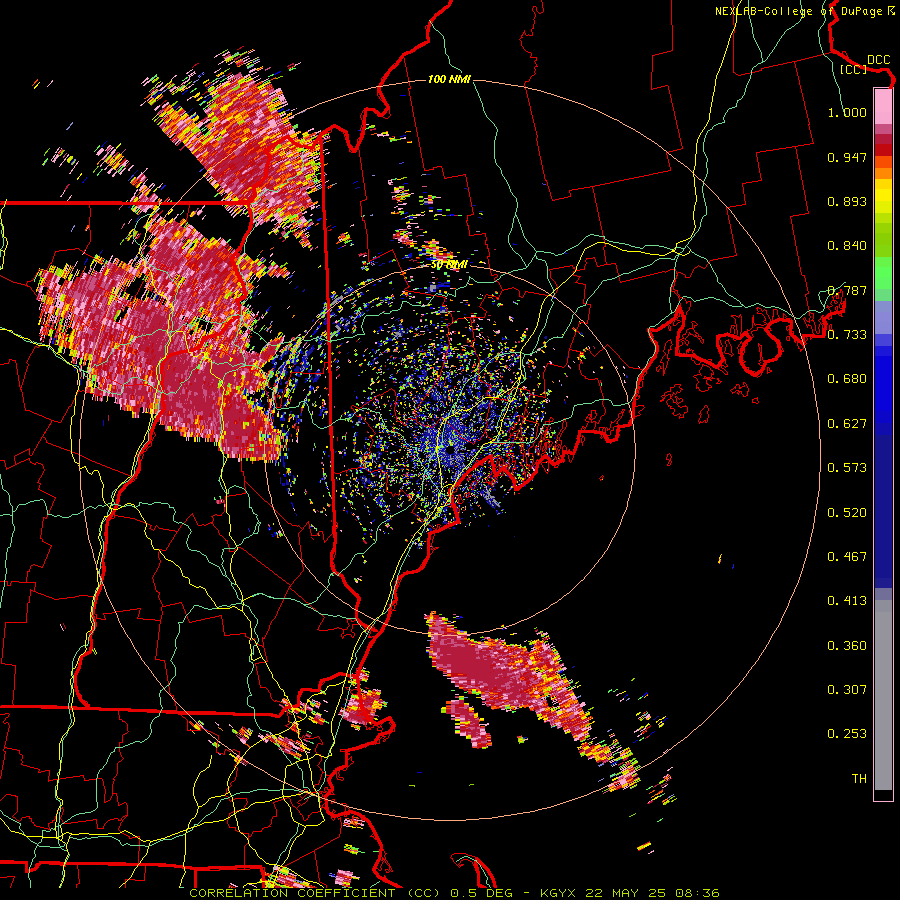Click the 50 NMI range ring label
900x900 pixels.
click(x=449, y=264)
